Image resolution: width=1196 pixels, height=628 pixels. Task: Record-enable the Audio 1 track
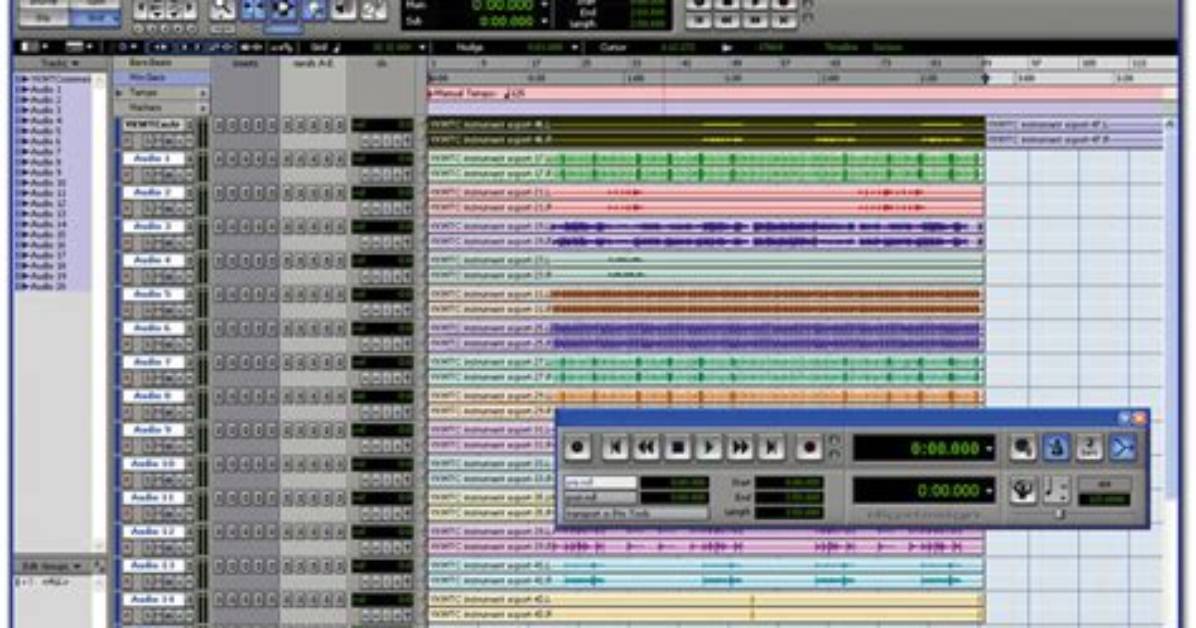tap(127, 175)
